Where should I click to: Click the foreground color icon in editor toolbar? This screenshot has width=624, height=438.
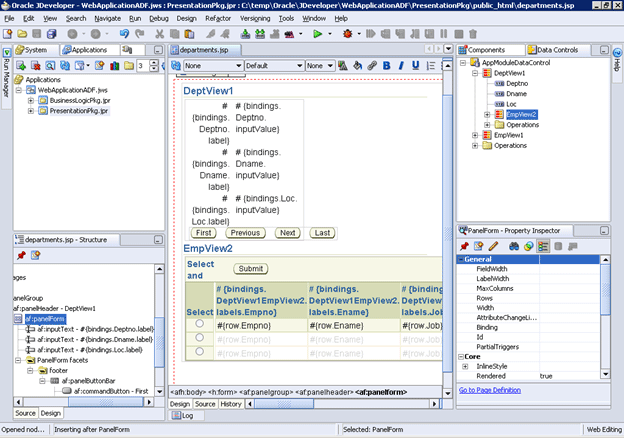pos(343,66)
